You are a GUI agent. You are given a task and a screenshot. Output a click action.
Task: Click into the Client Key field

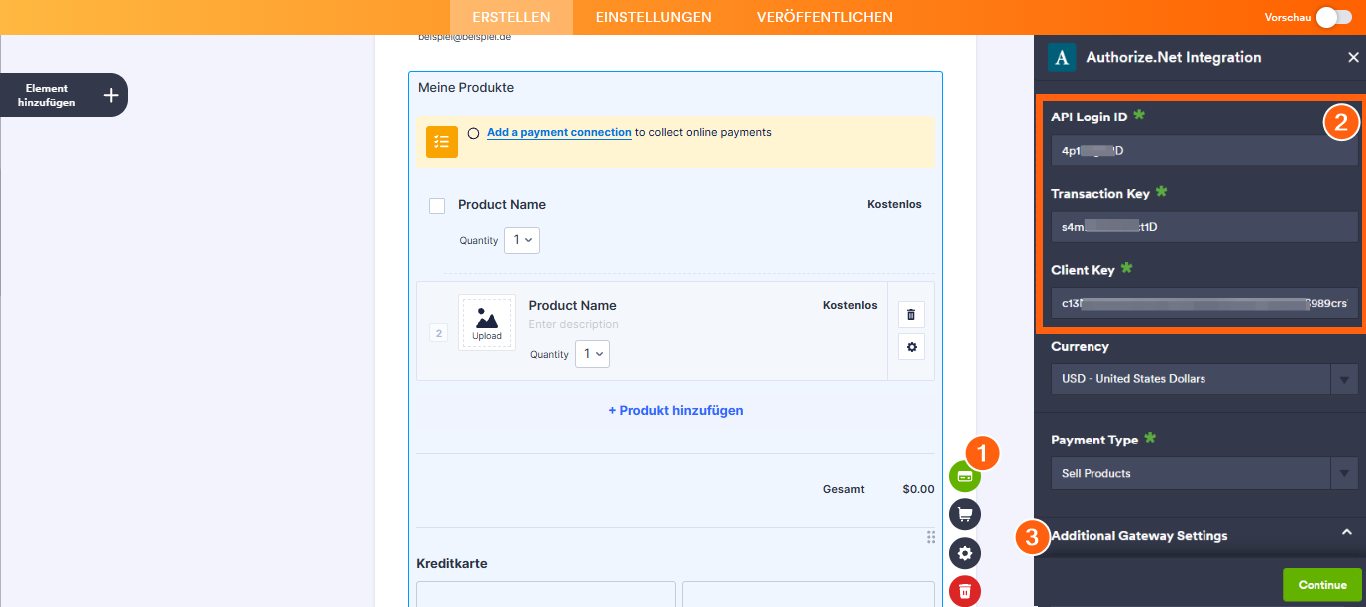click(1204, 303)
